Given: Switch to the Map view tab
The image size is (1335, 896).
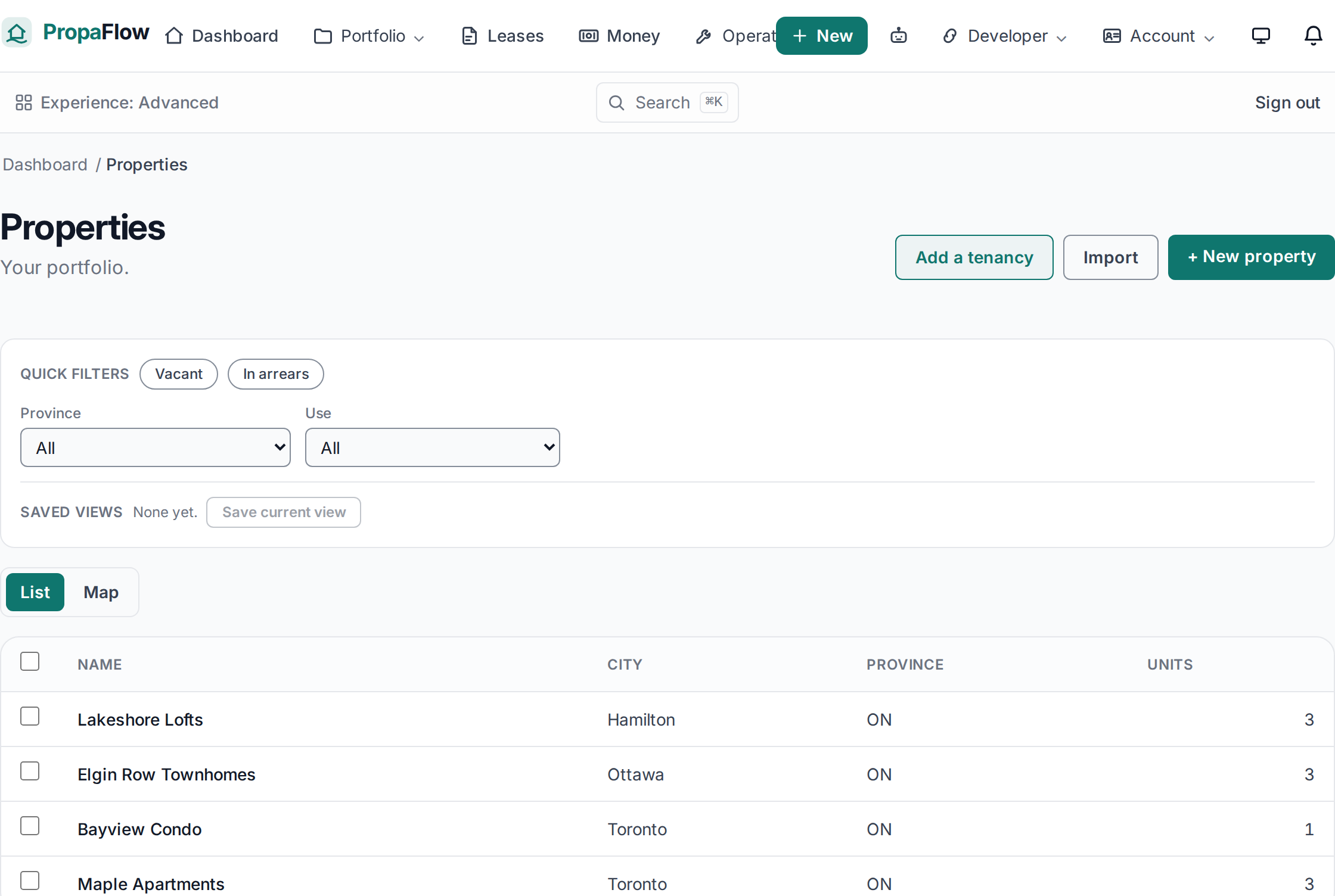Looking at the screenshot, I should (x=101, y=592).
